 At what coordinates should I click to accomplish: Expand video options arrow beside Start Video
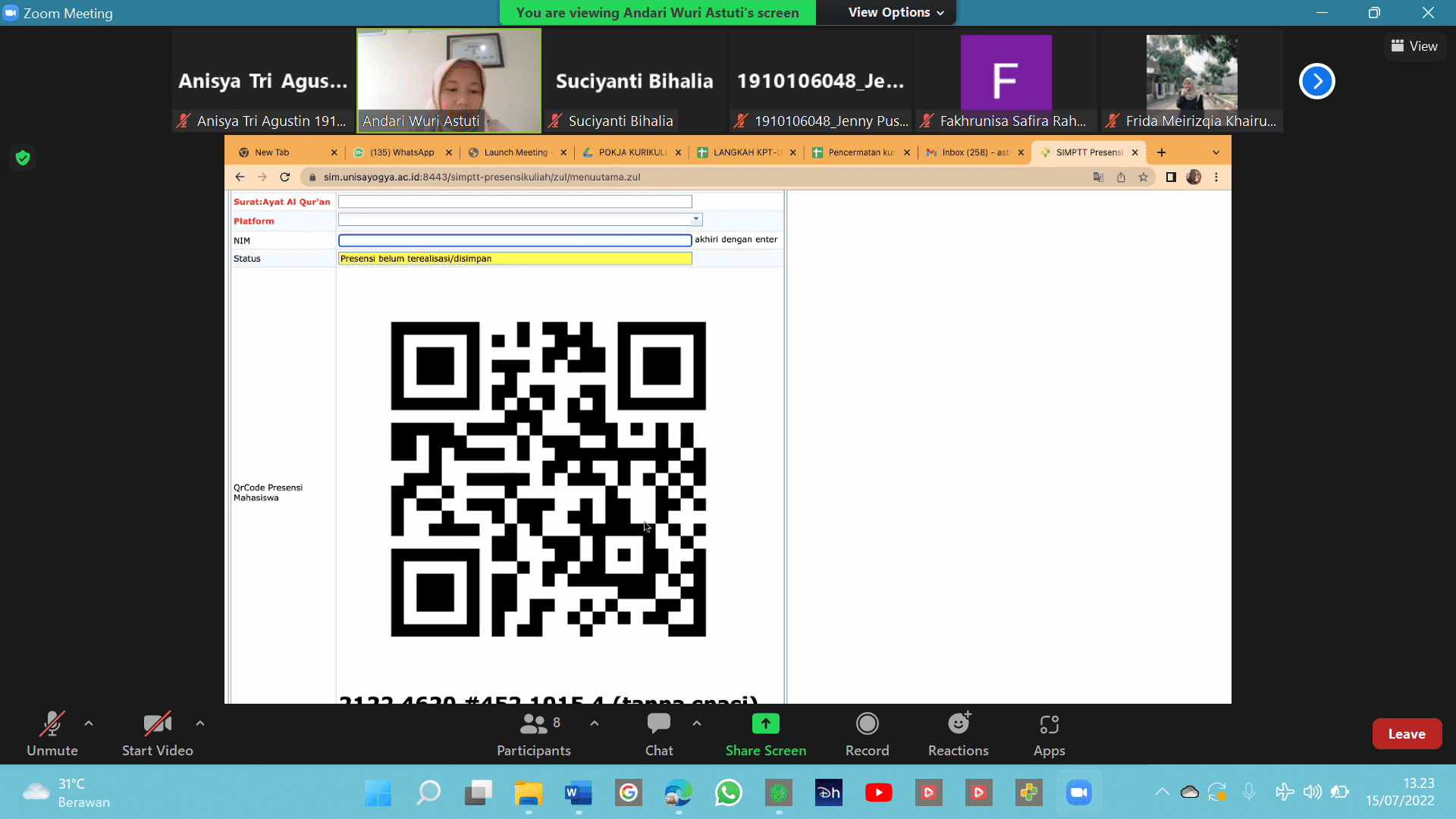click(x=200, y=723)
